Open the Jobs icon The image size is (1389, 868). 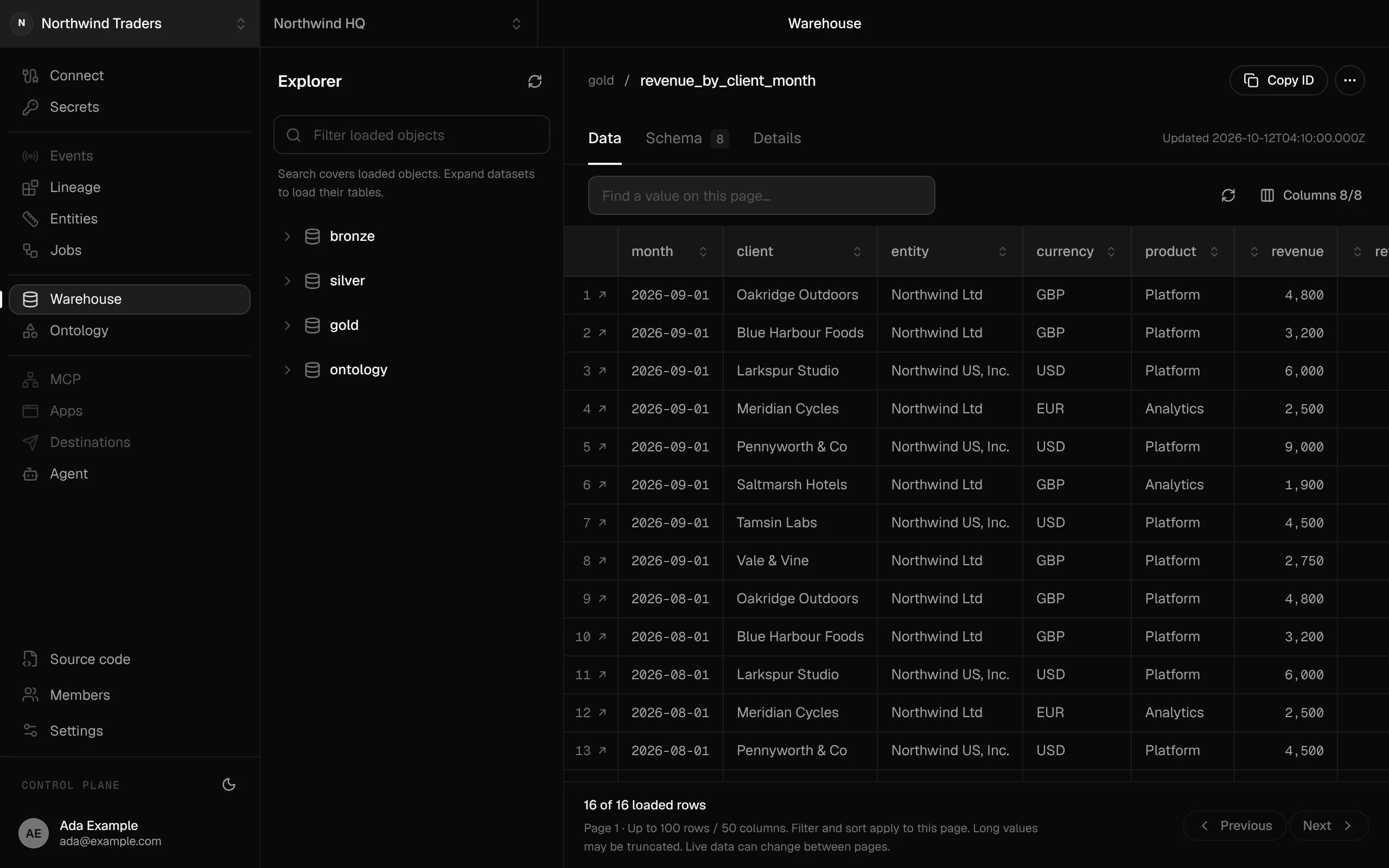[x=30, y=251]
